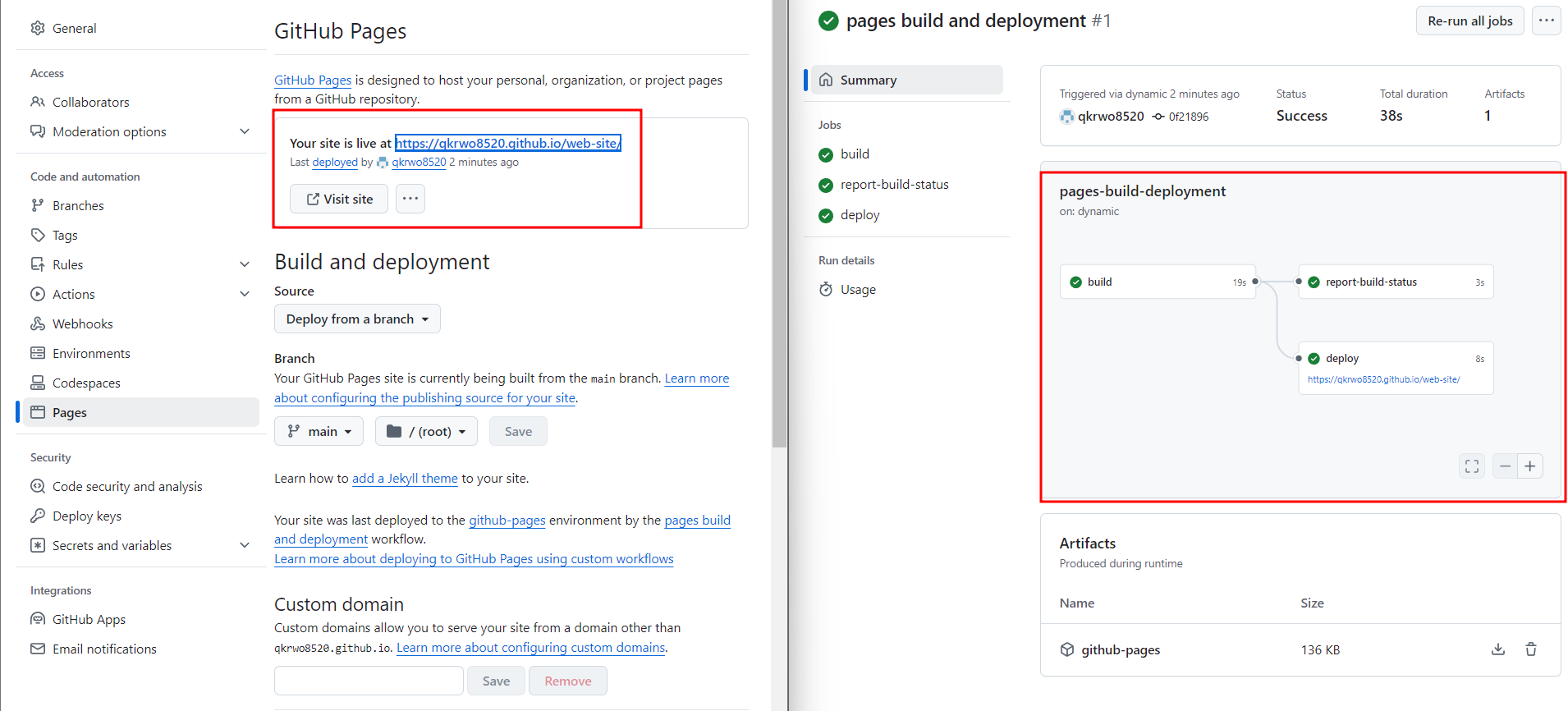Open commit 0f21896 link
The width and height of the screenshot is (1568, 711).
(1188, 117)
